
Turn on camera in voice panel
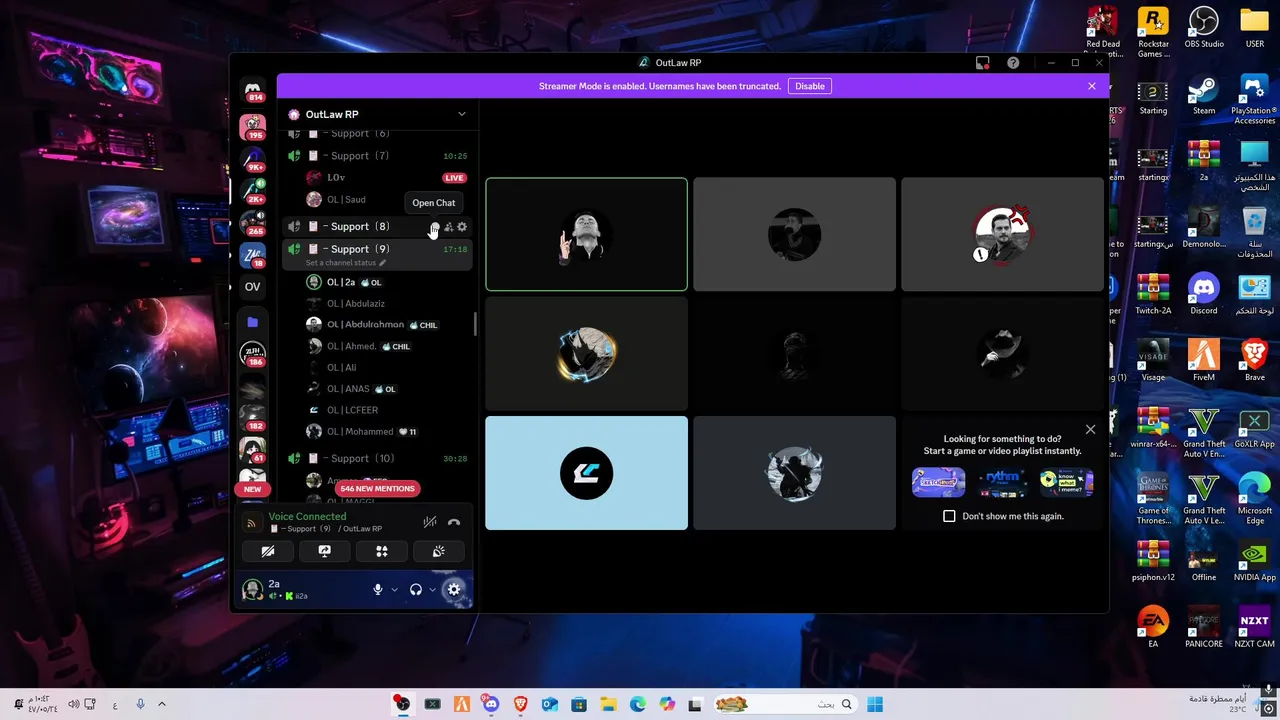click(x=268, y=551)
